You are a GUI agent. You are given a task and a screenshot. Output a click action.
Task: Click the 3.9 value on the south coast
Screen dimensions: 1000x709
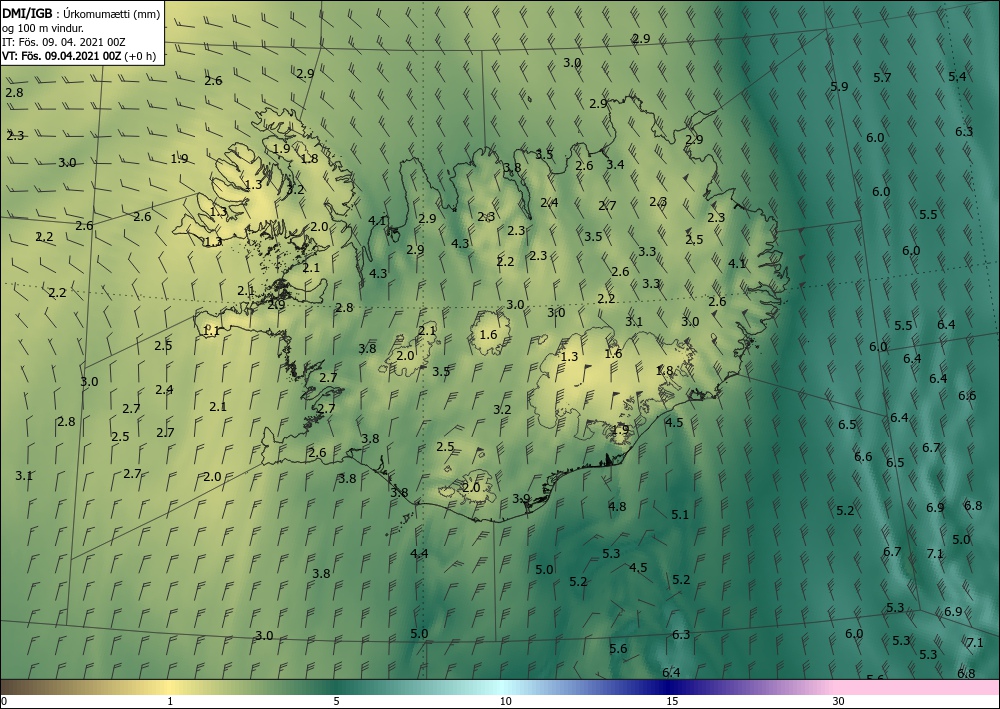[x=521, y=499]
